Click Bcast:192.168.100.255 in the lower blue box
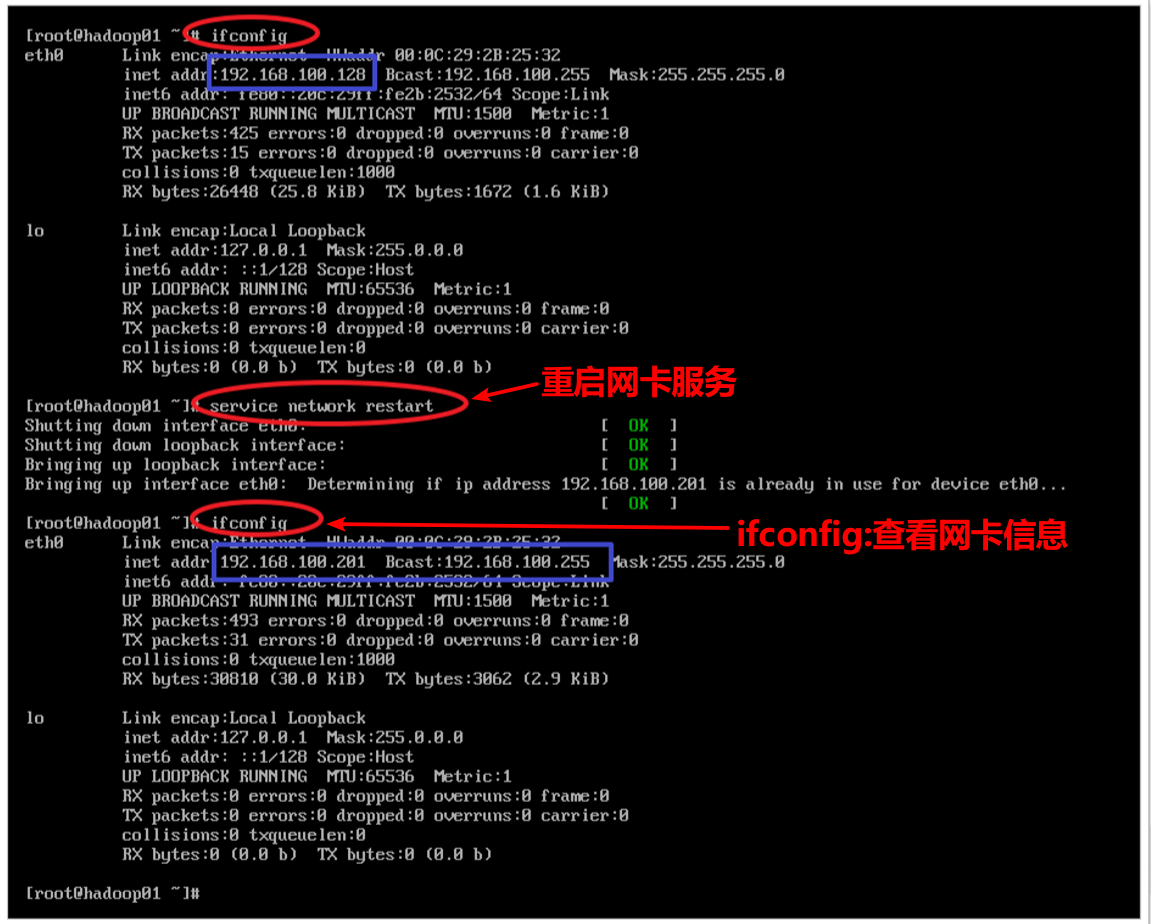Viewport: 1151px width, 924px height. click(487, 561)
